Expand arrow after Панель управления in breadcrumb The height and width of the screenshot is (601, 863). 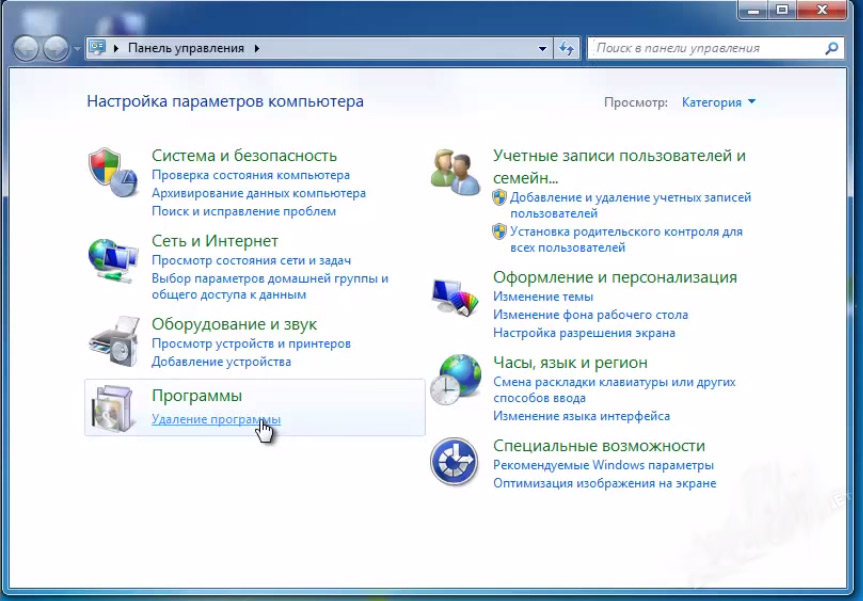257,48
